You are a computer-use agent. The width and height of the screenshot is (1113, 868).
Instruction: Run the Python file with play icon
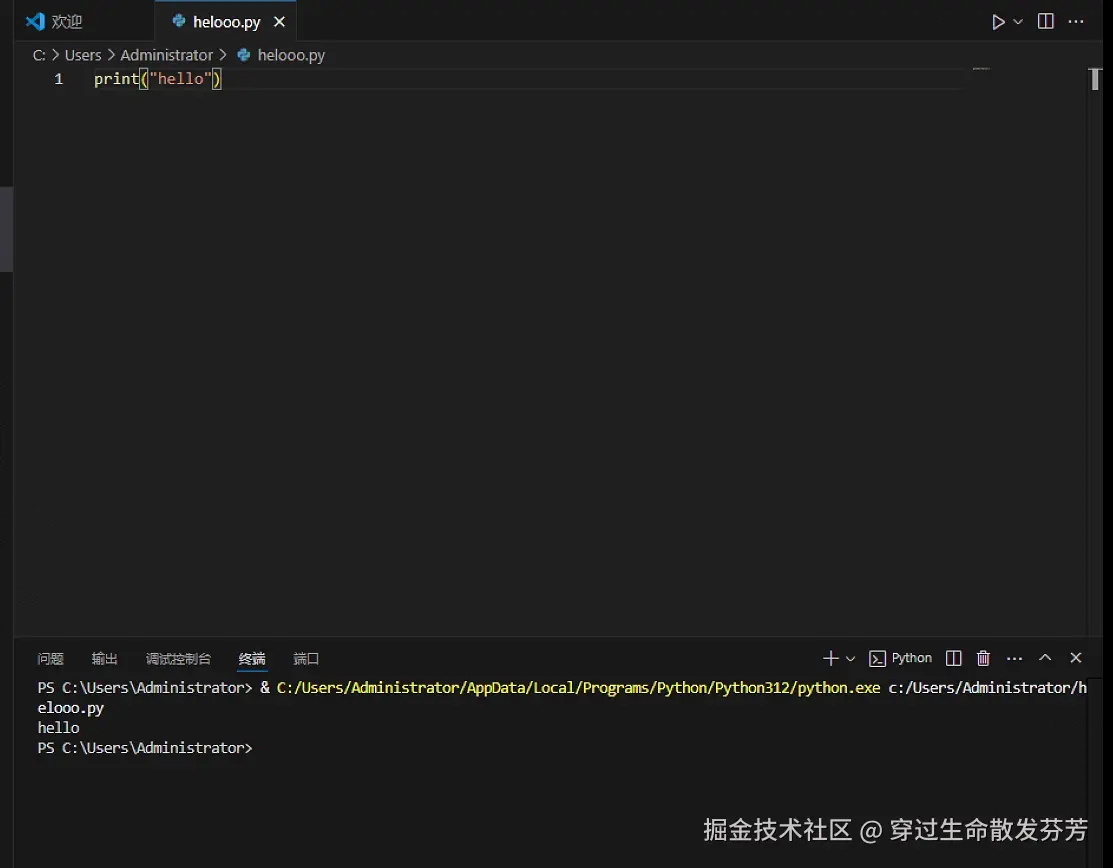coord(998,22)
